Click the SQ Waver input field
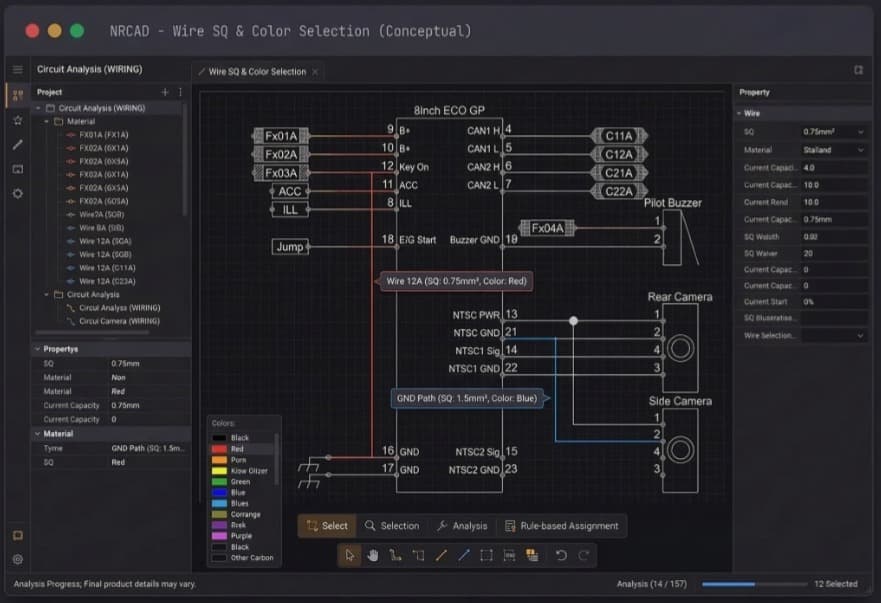This screenshot has width=881, height=603. pos(833,254)
